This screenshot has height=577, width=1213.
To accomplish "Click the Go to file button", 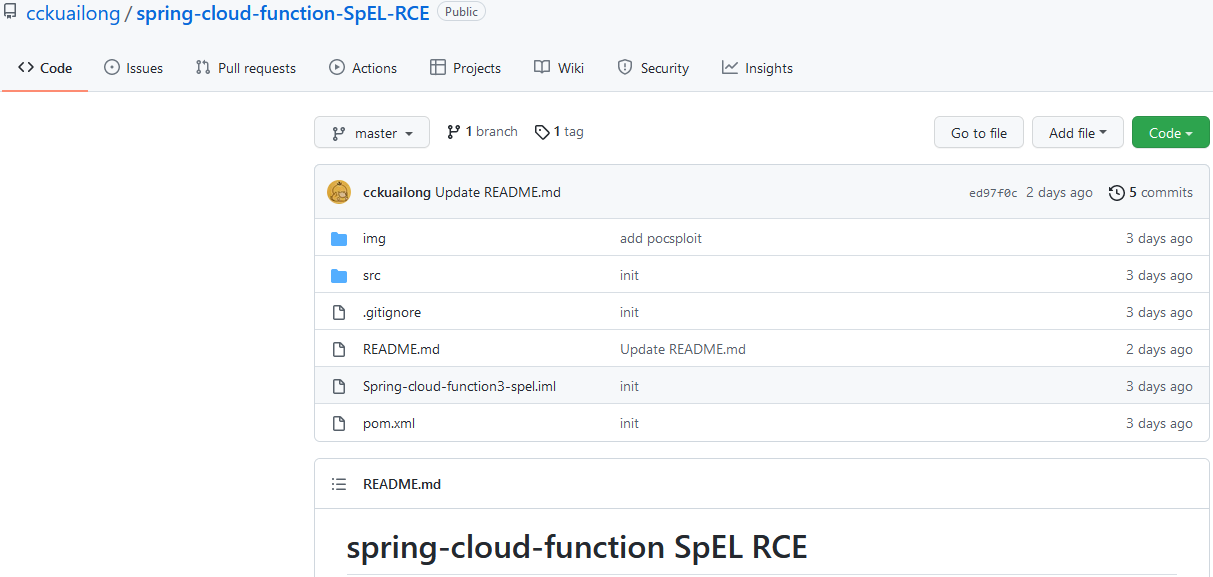I will point(979,133).
